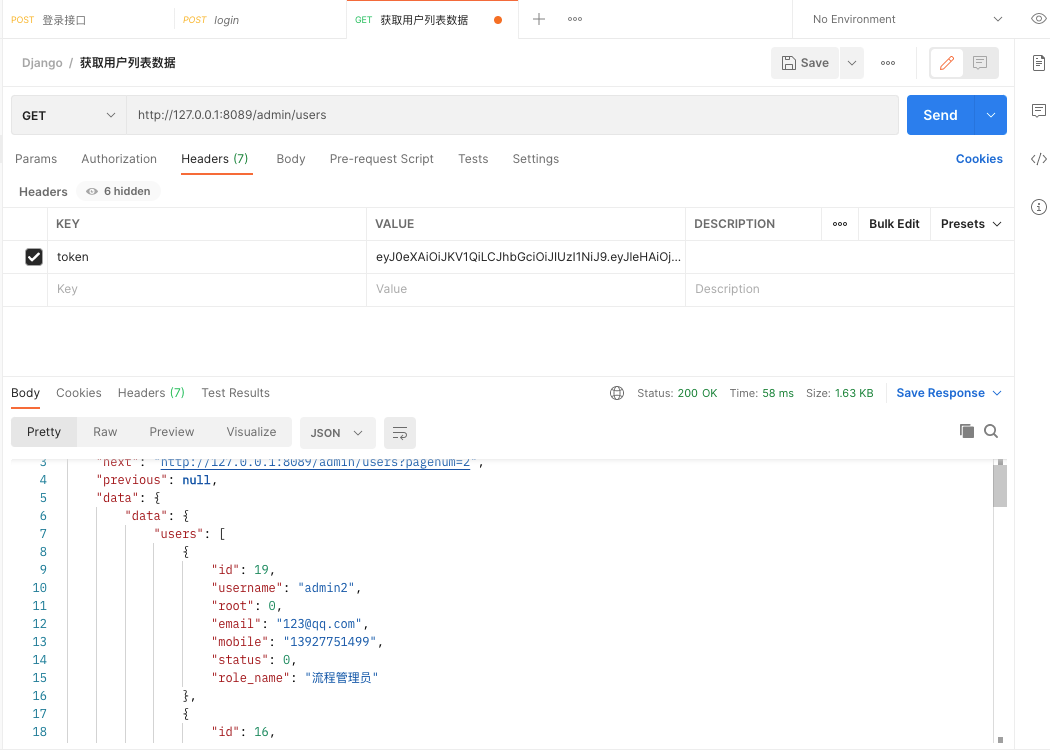The height and width of the screenshot is (754, 1050).
Task: Expand the Save Response dropdown
Action: (997, 393)
